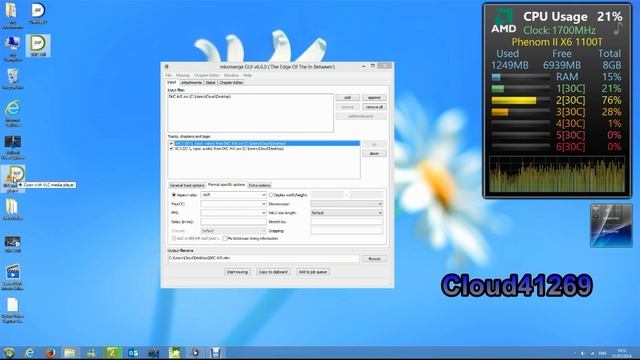Image resolution: width=640 pixels, height=360 pixels.
Task: Expand the NALU size length dropdown
Action: (x=380, y=213)
